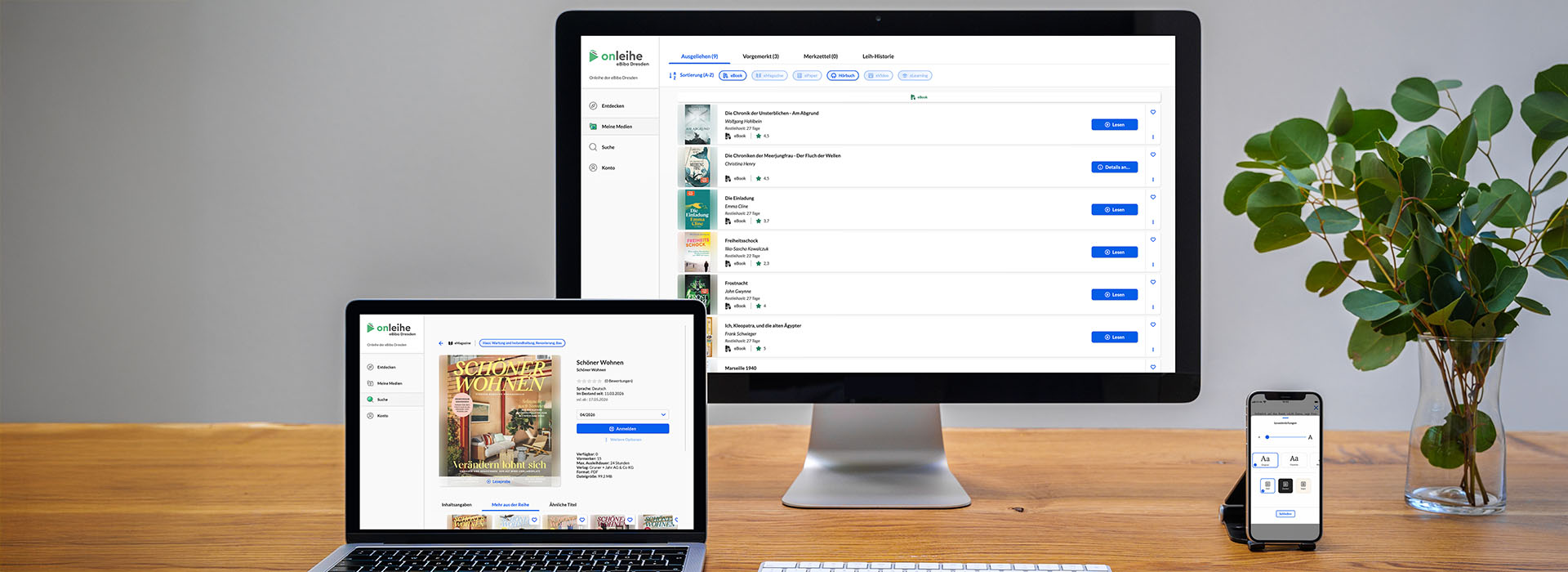1568x572 pixels.
Task: Open more options dots for Die Chronik der Unsterblichen
Action: [1153, 137]
